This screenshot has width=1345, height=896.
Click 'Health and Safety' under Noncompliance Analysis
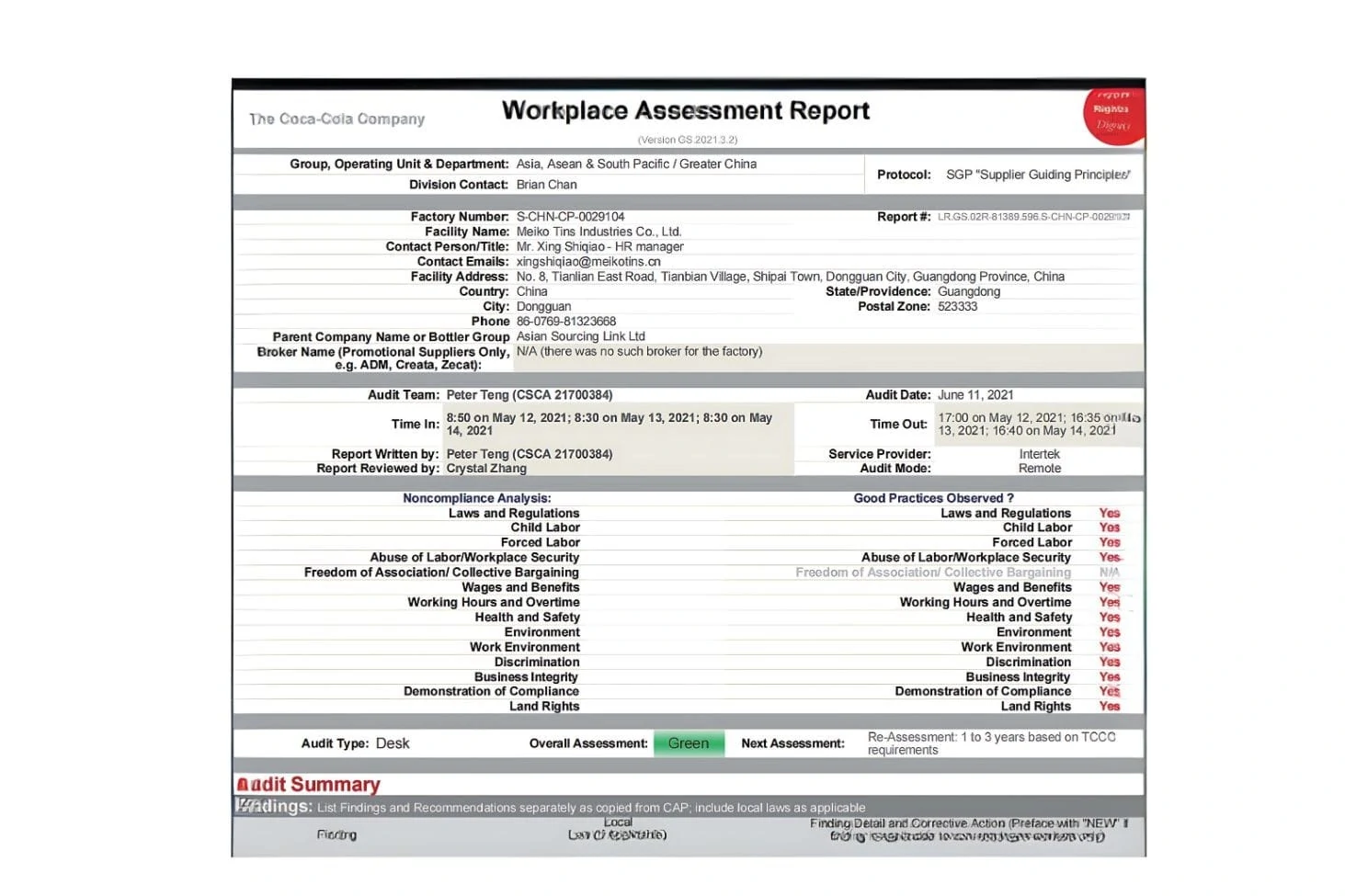coord(527,618)
